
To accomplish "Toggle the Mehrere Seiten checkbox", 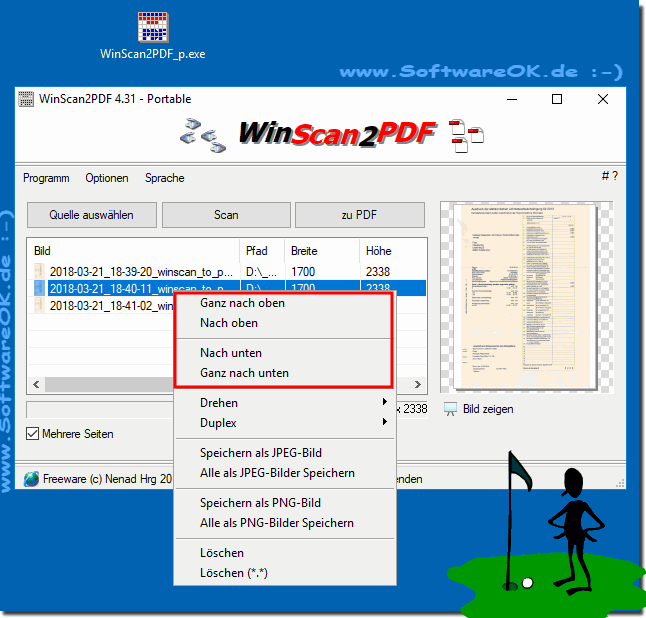I will pos(33,434).
